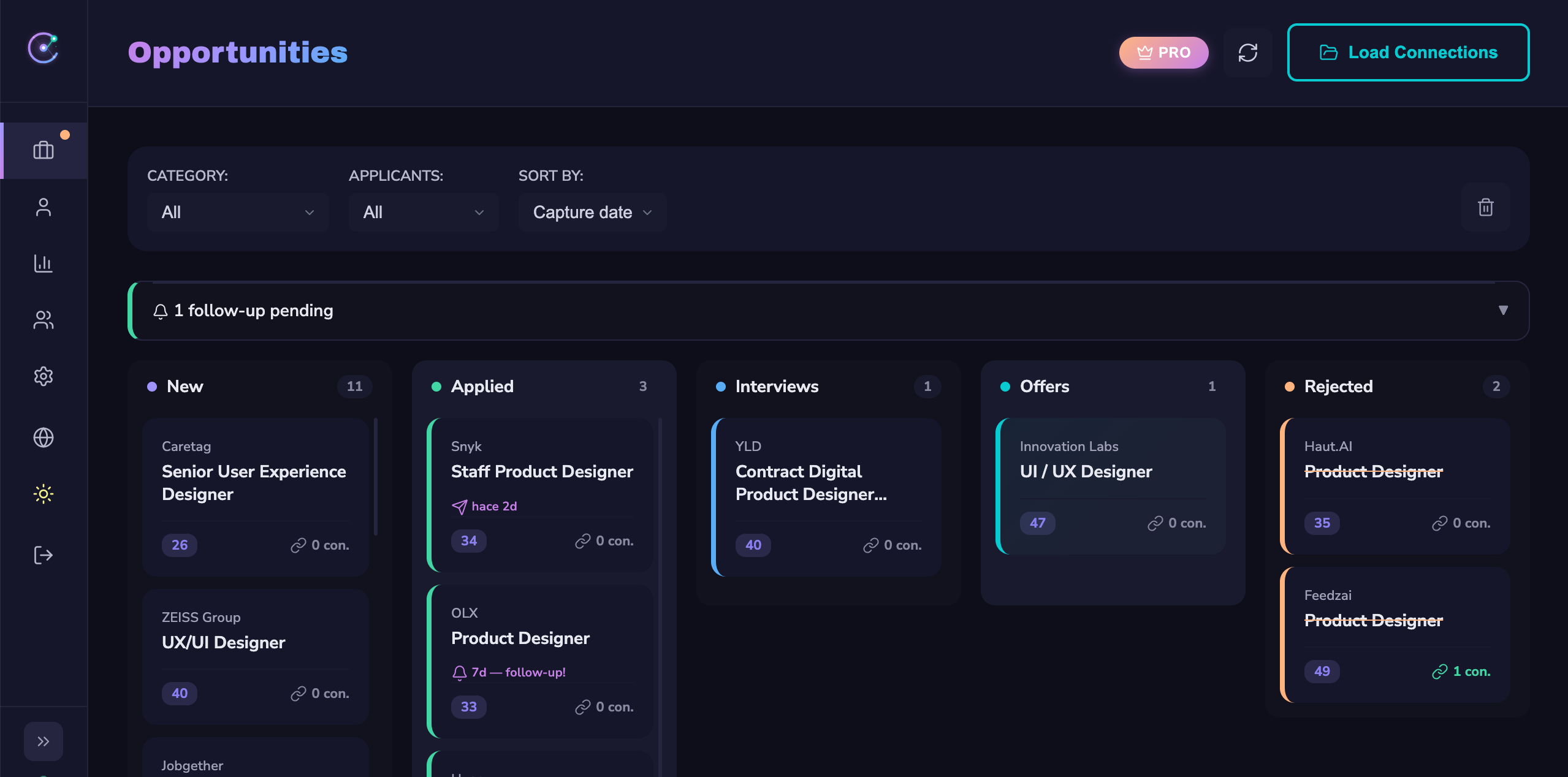Click the globe icon in the sidebar
This screenshot has width=1568, height=777.
(44, 437)
